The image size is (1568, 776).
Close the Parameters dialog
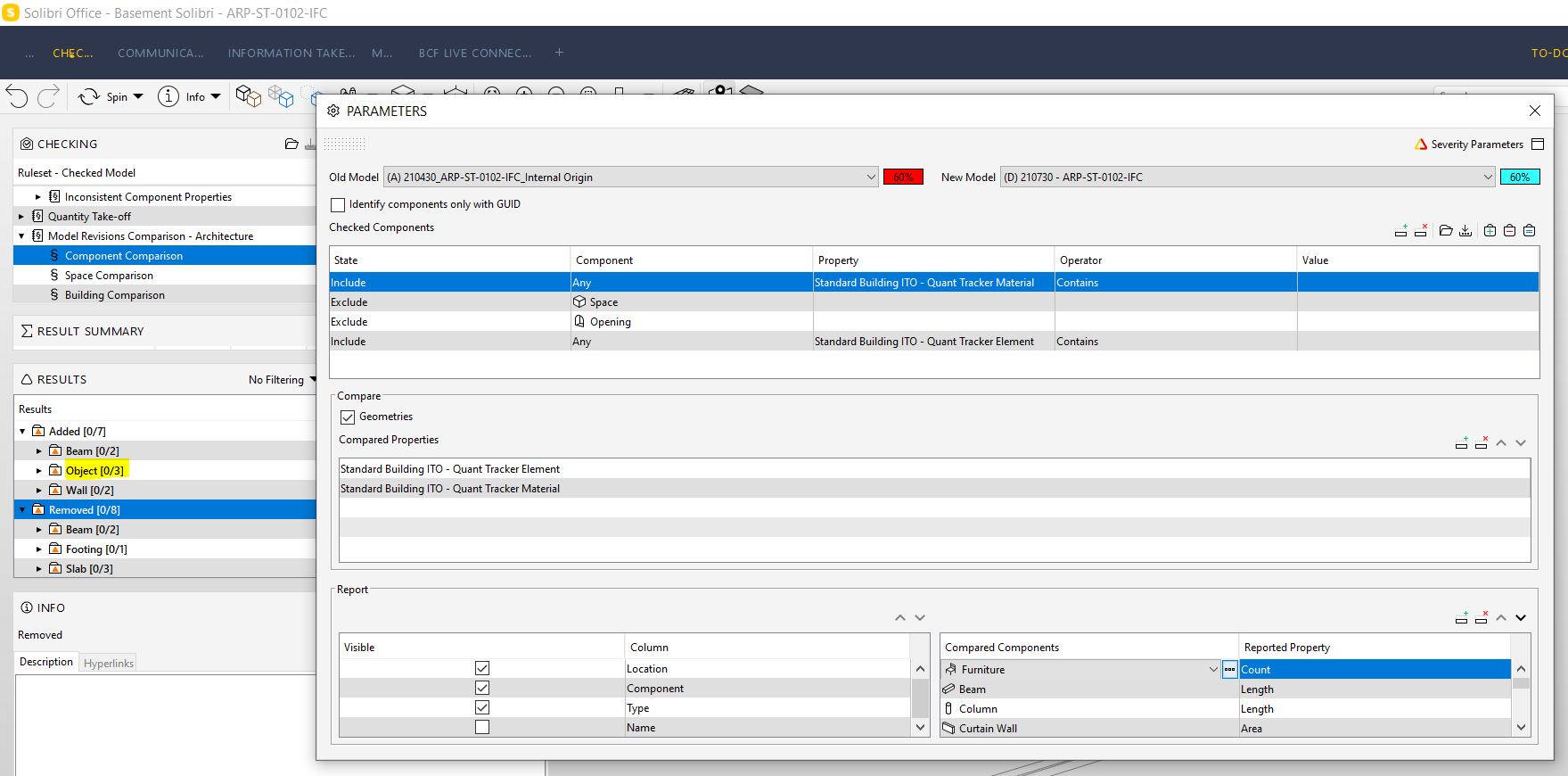tap(1535, 111)
